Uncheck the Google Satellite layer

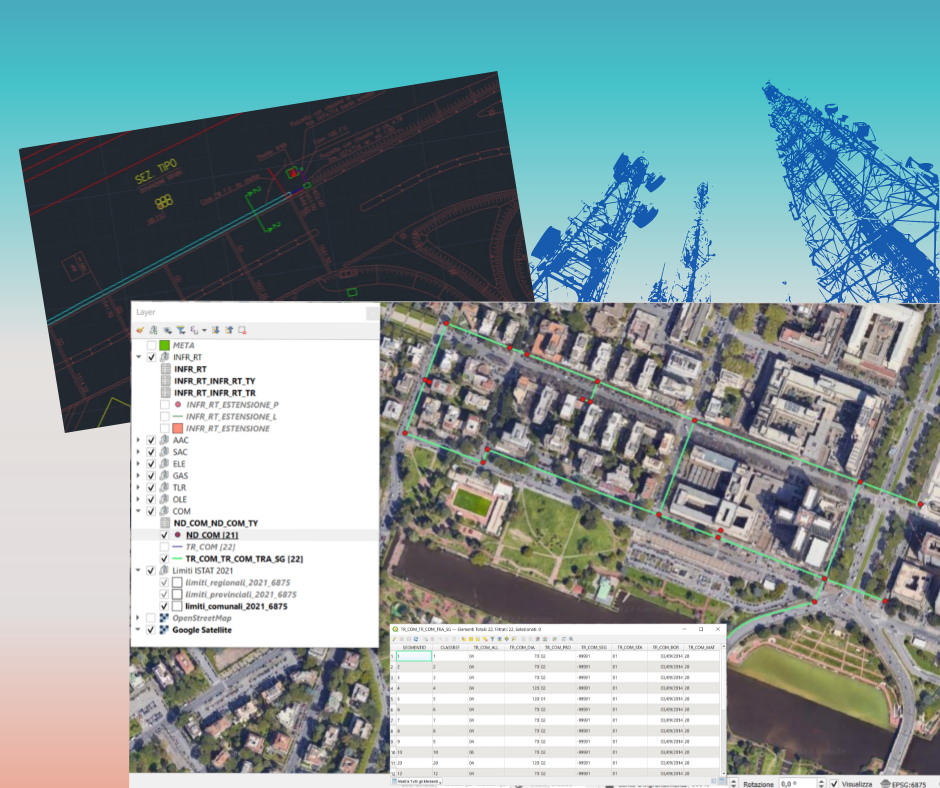(151, 630)
